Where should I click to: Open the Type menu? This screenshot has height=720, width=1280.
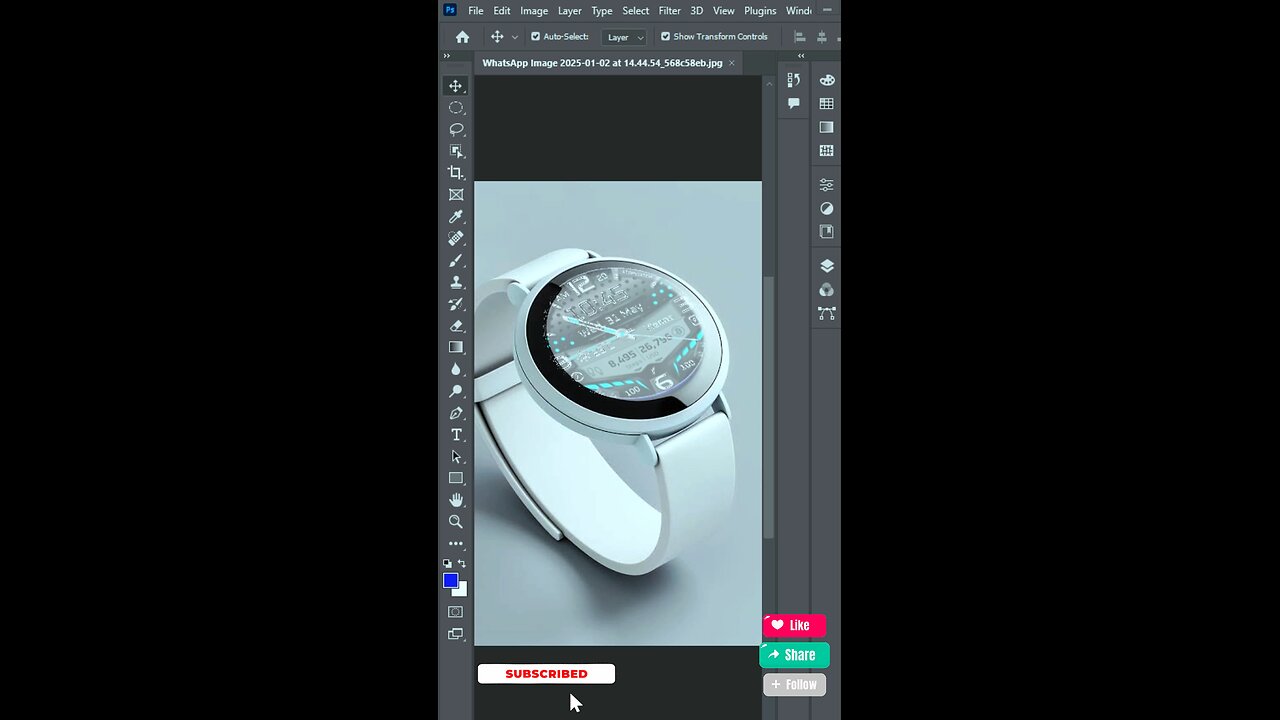(602, 11)
